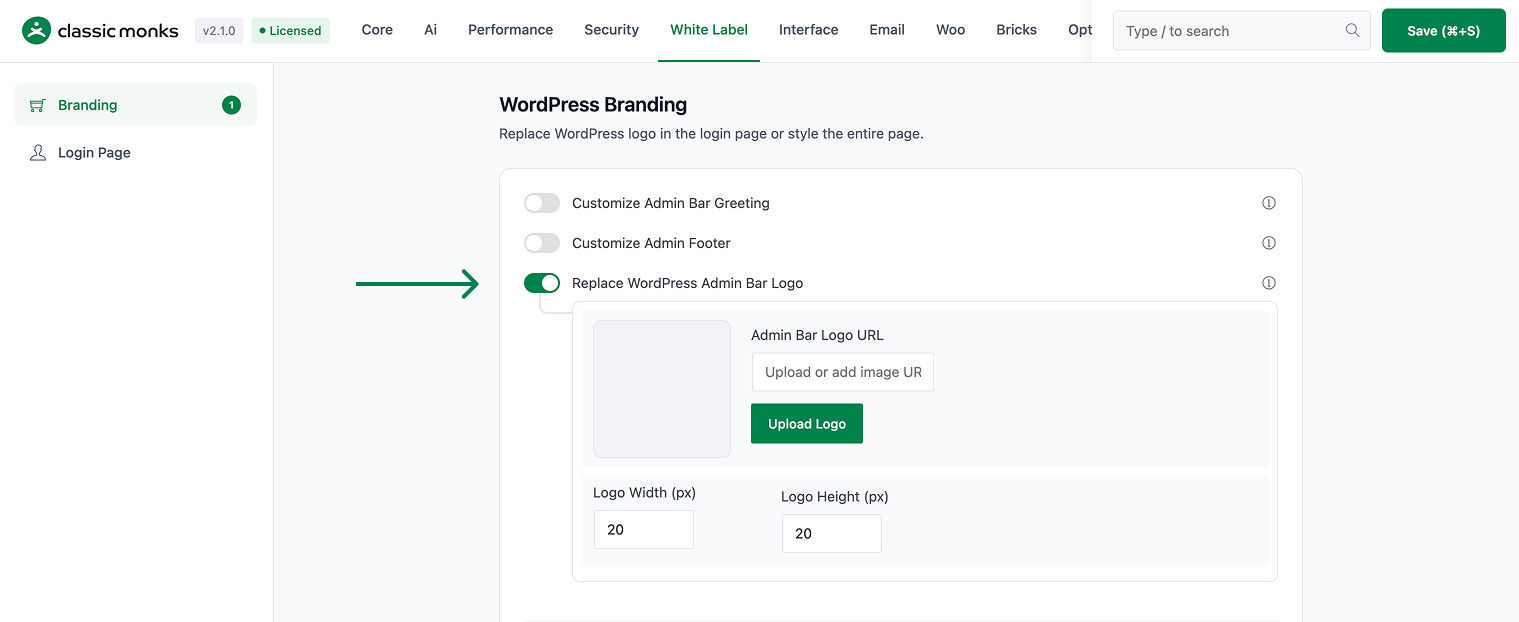Click the Licensed status badge

pyautogui.click(x=290, y=31)
